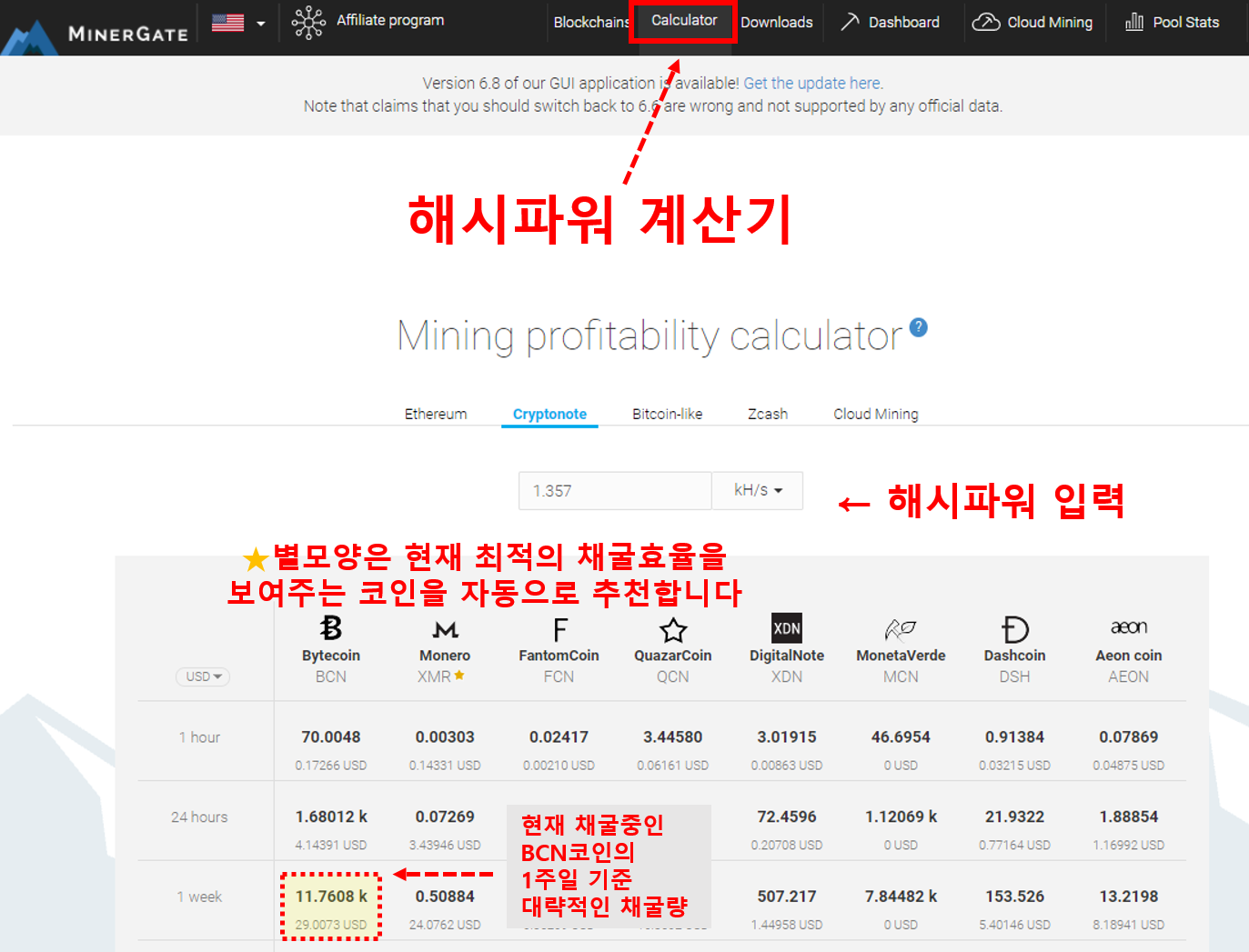Viewport: 1249px width, 952px height.
Task: Open the kH/s unit dropdown
Action: 758,490
